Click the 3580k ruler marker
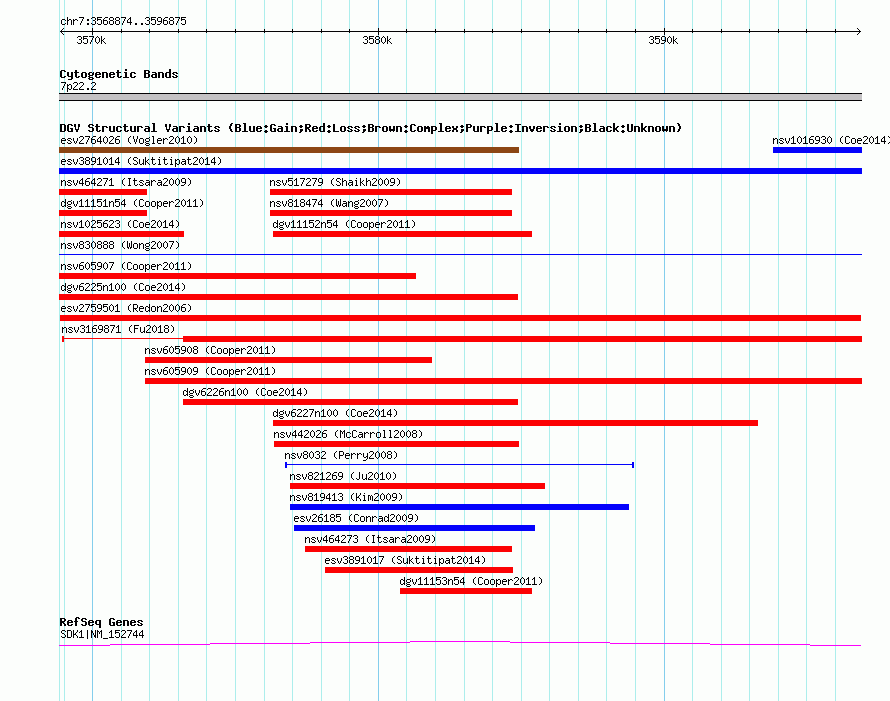Screen dimensions: 890x701 tap(377, 40)
